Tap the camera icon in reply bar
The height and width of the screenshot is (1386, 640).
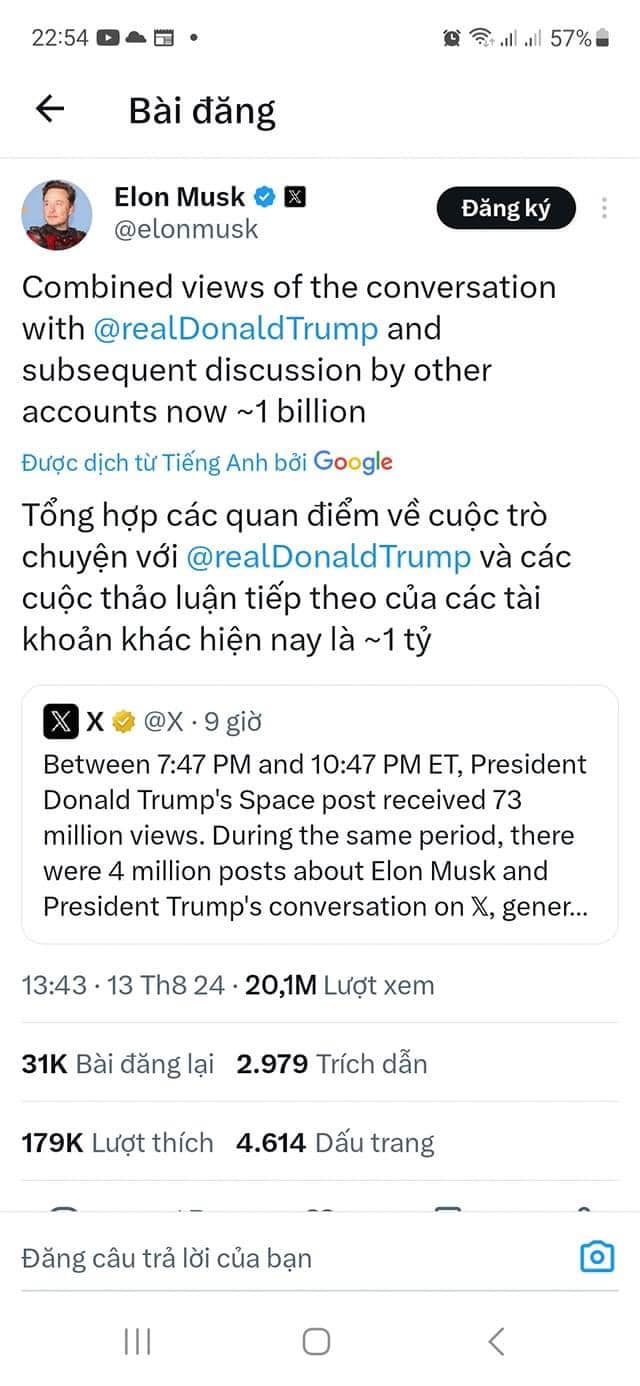tap(597, 1257)
